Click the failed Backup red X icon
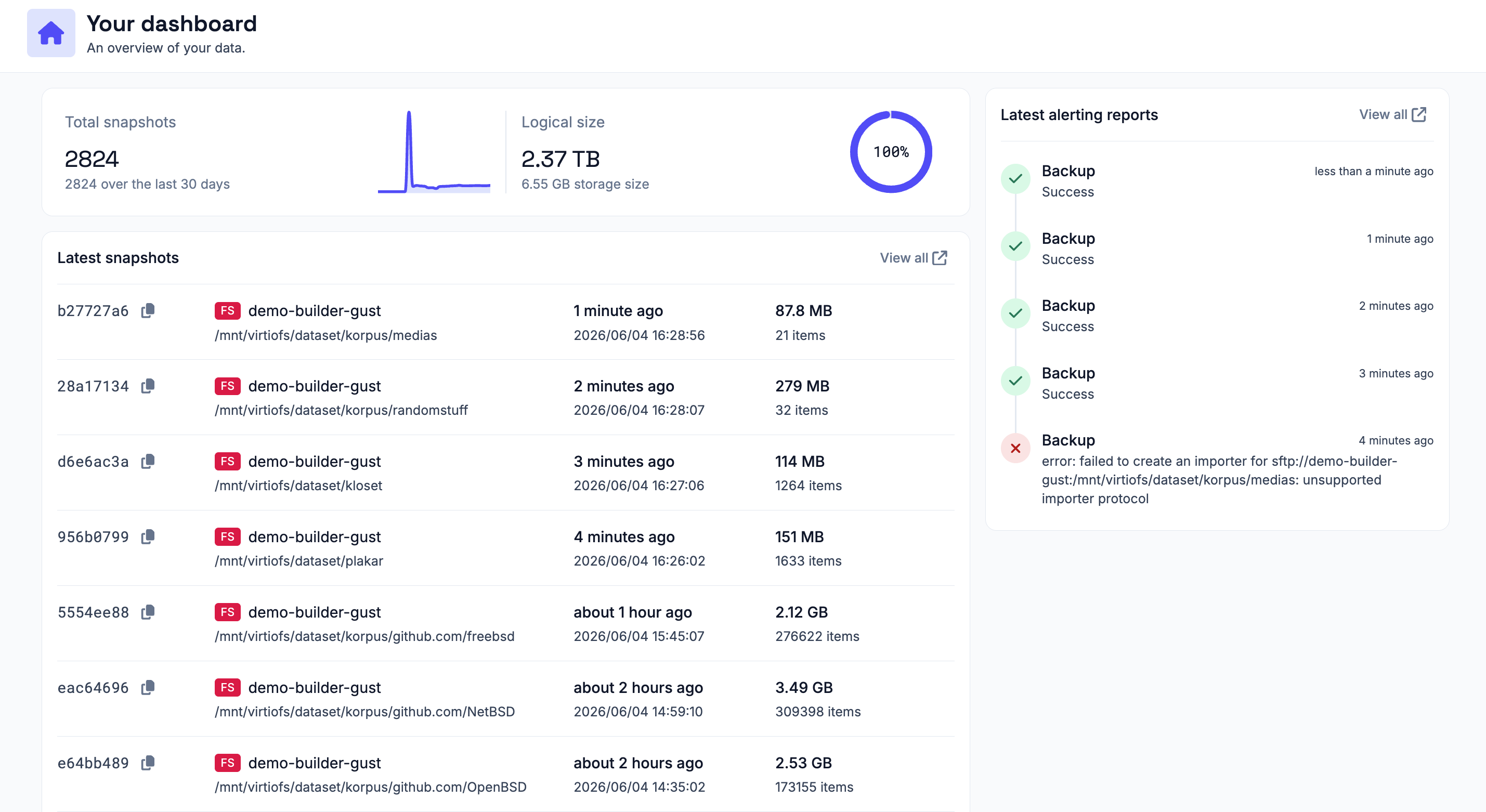This screenshot has height=812, width=1486. coord(1015,448)
